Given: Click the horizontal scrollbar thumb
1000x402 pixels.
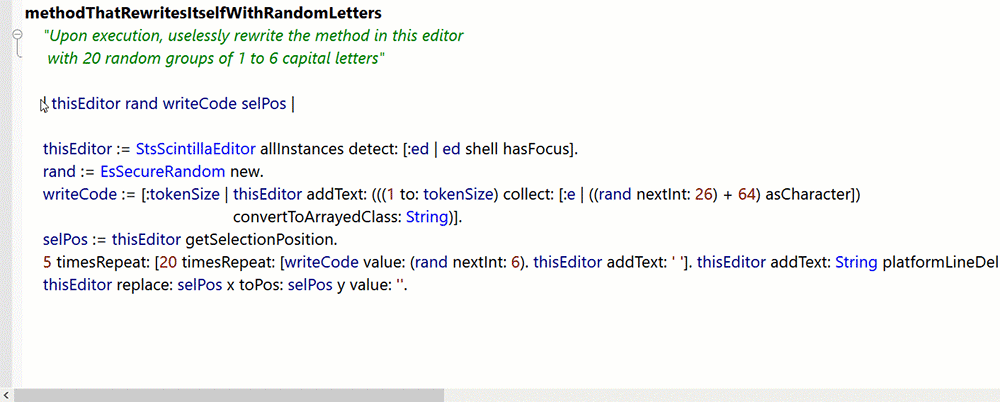Looking at the screenshot, I should [x=229, y=396].
